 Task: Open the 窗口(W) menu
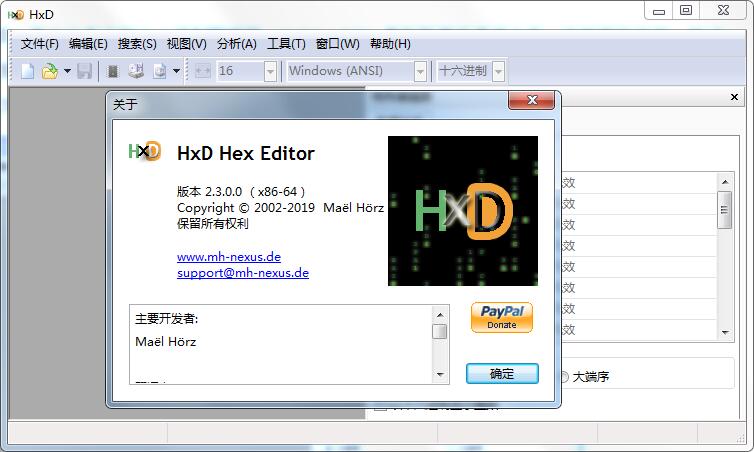338,44
